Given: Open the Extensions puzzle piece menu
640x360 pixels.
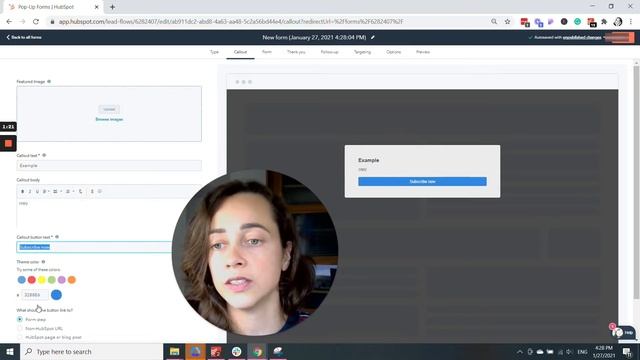Looking at the screenshot, I should click(604, 22).
